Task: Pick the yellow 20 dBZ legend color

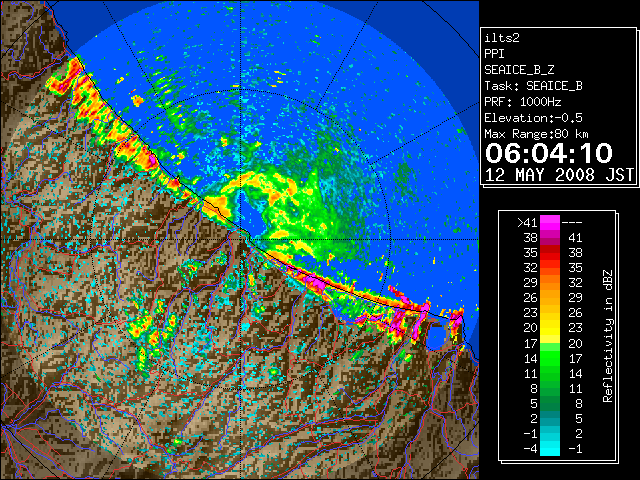Action: [x=550, y=328]
